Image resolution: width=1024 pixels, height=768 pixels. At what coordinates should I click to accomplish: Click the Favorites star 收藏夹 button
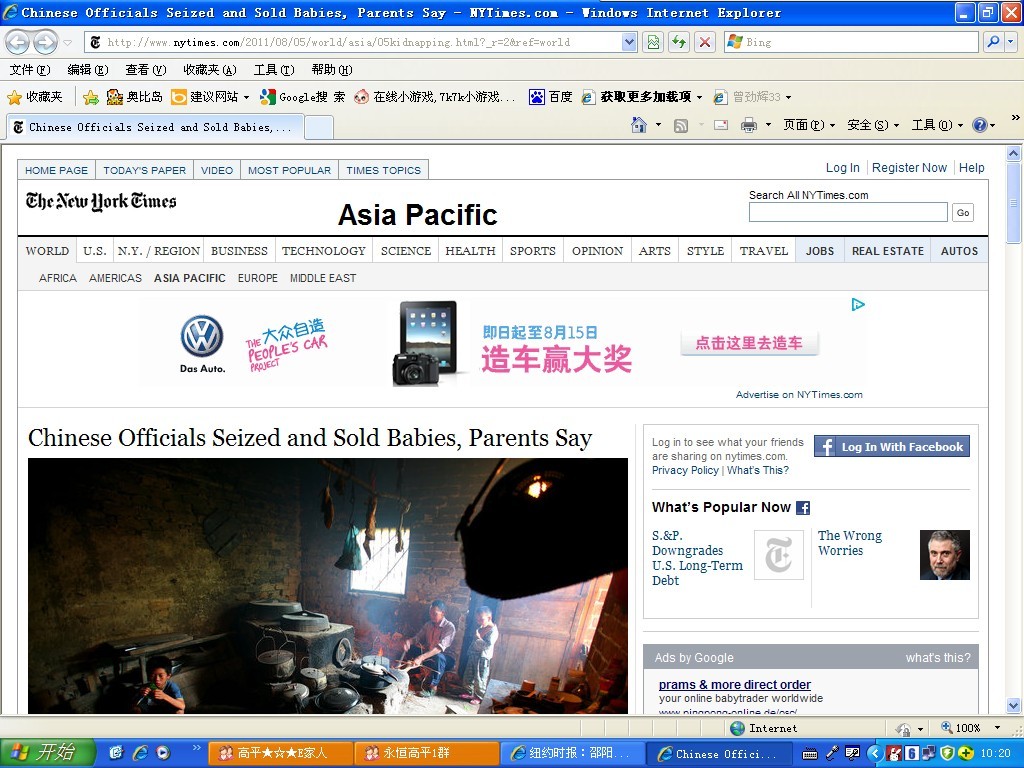tap(35, 97)
